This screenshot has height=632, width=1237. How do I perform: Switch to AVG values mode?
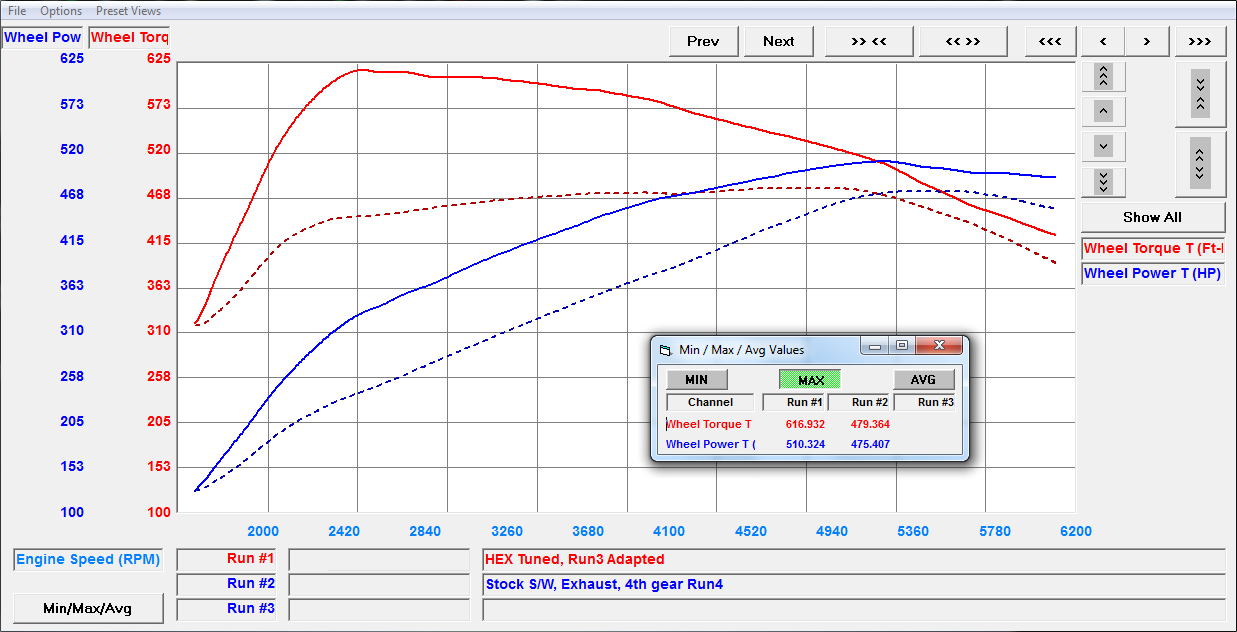pyautogui.click(x=923, y=380)
